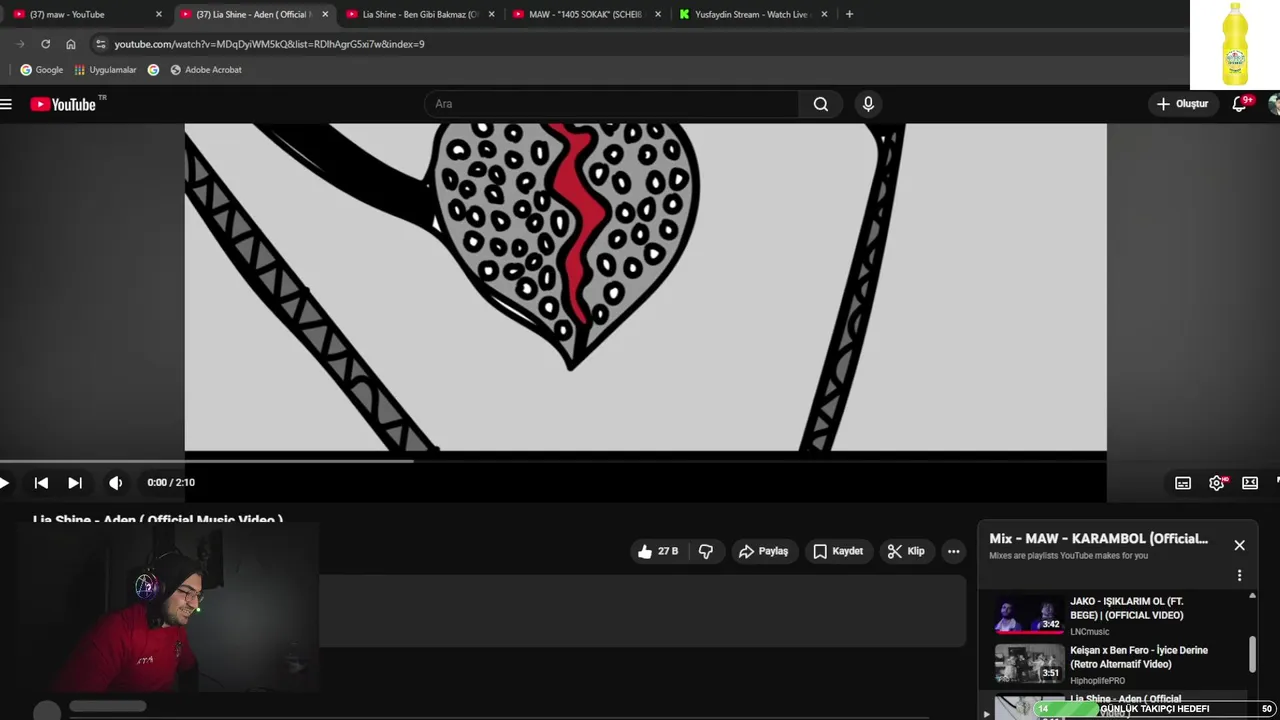Open Mix playlist options menu
Screen dimensions: 1280x720
tap(1239, 576)
